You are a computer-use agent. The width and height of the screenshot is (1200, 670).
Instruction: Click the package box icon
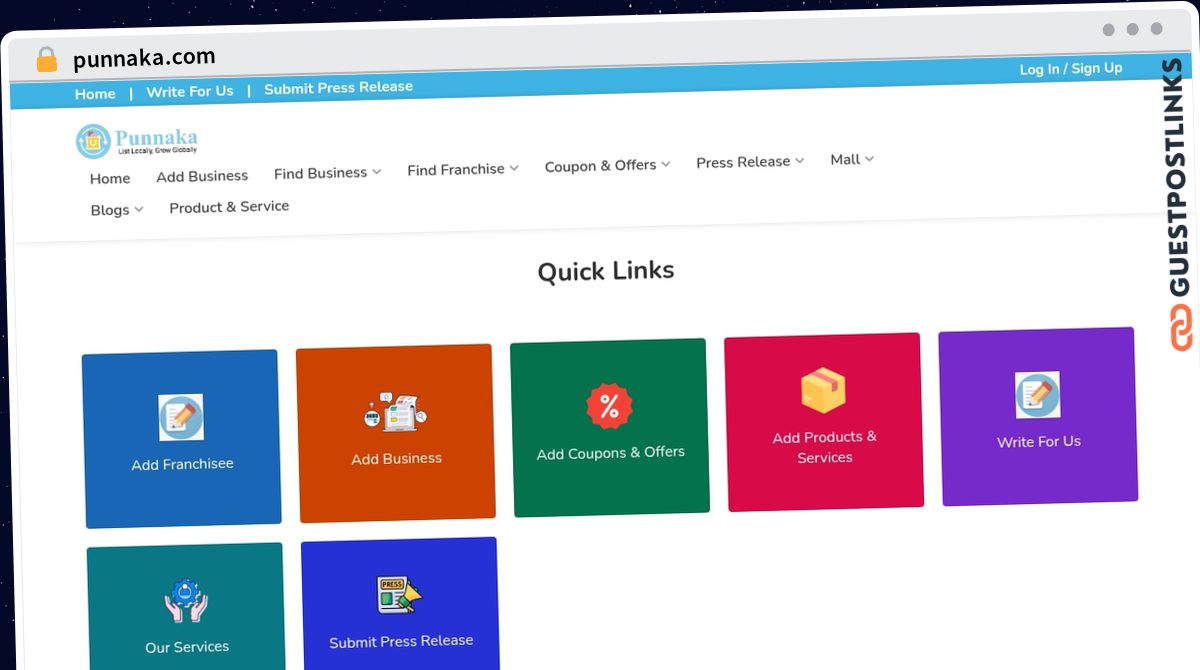(x=823, y=390)
